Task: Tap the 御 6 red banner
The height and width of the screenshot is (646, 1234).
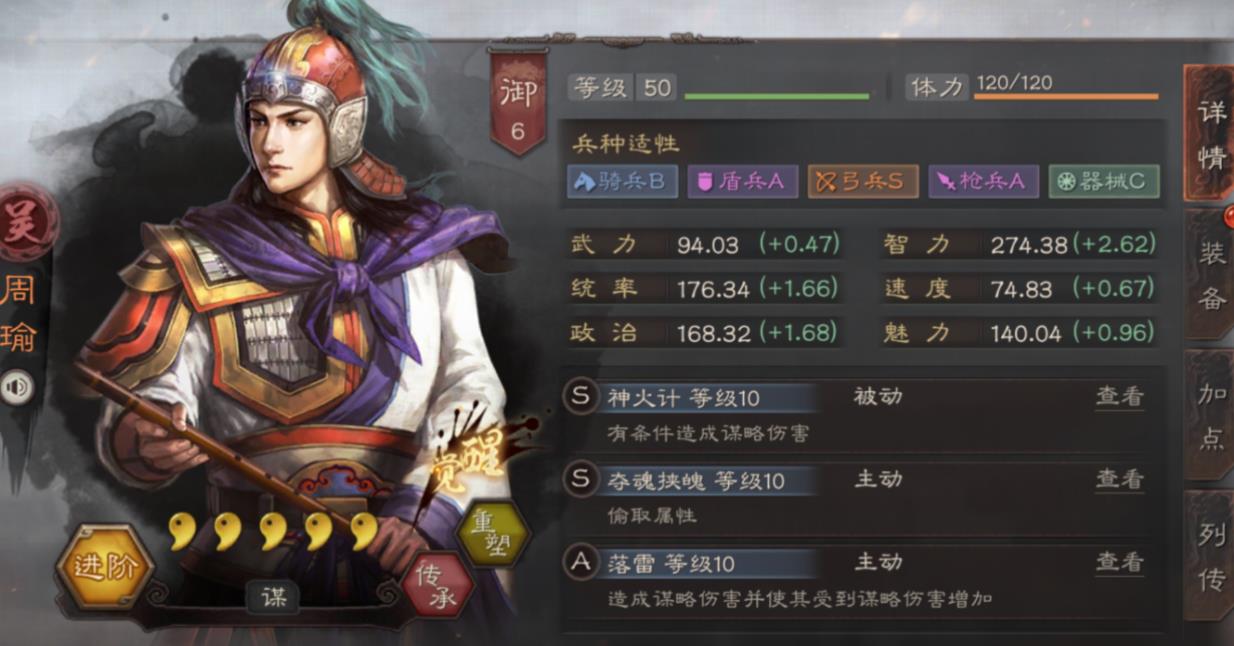Action: tap(517, 104)
